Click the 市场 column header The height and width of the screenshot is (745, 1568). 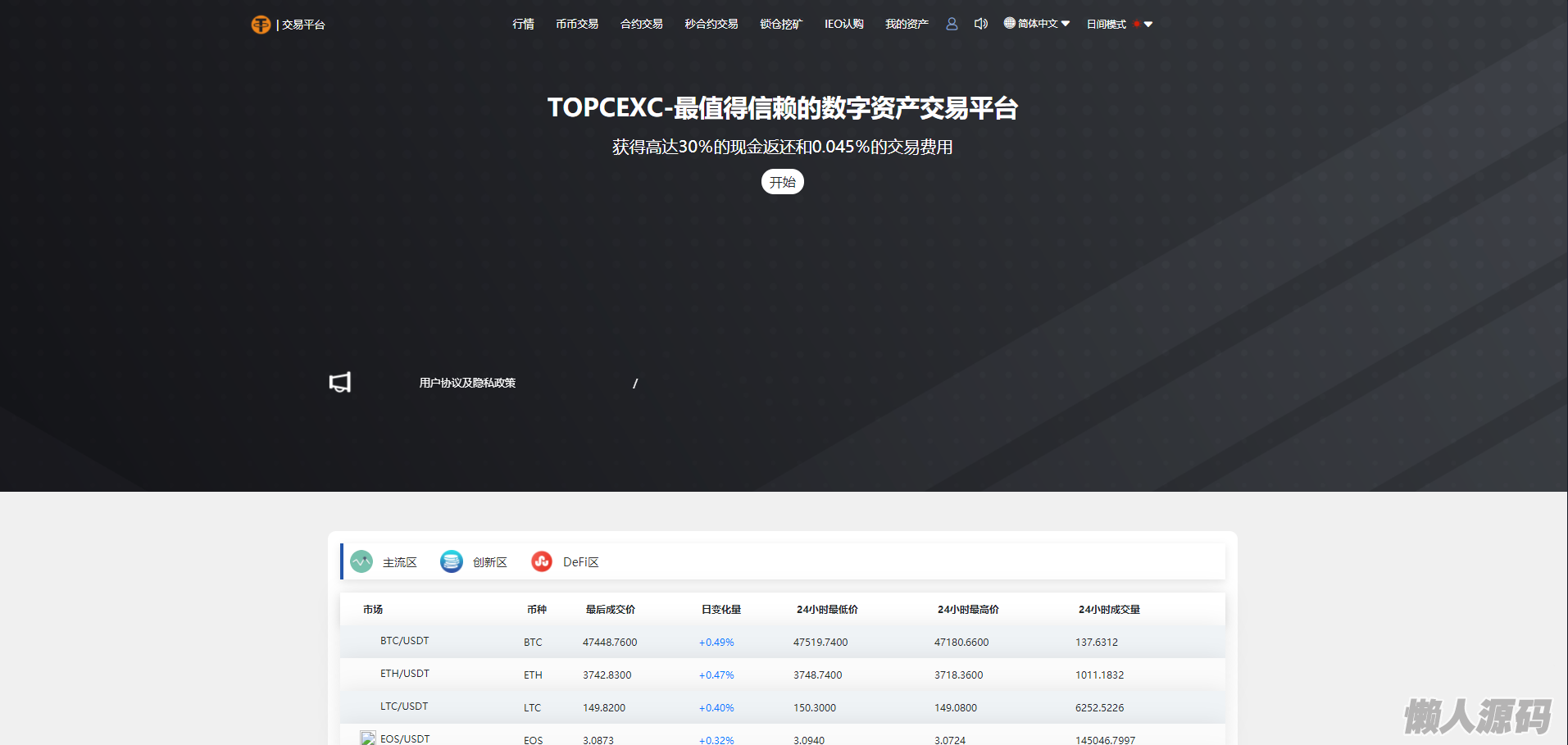point(373,610)
